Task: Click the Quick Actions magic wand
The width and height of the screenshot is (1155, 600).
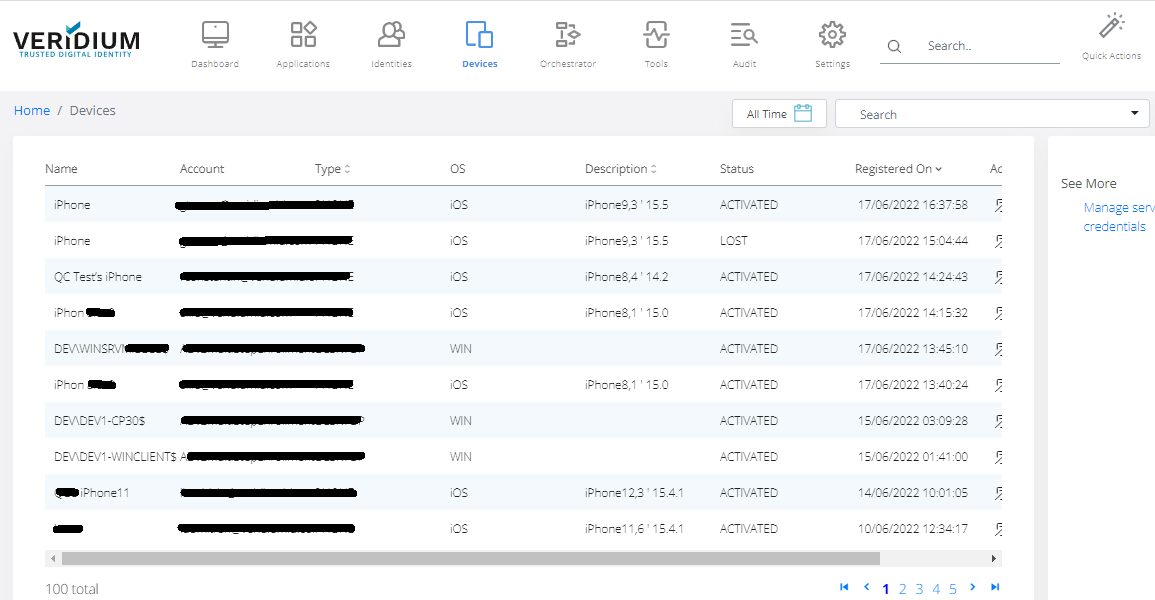Action: click(x=1111, y=26)
